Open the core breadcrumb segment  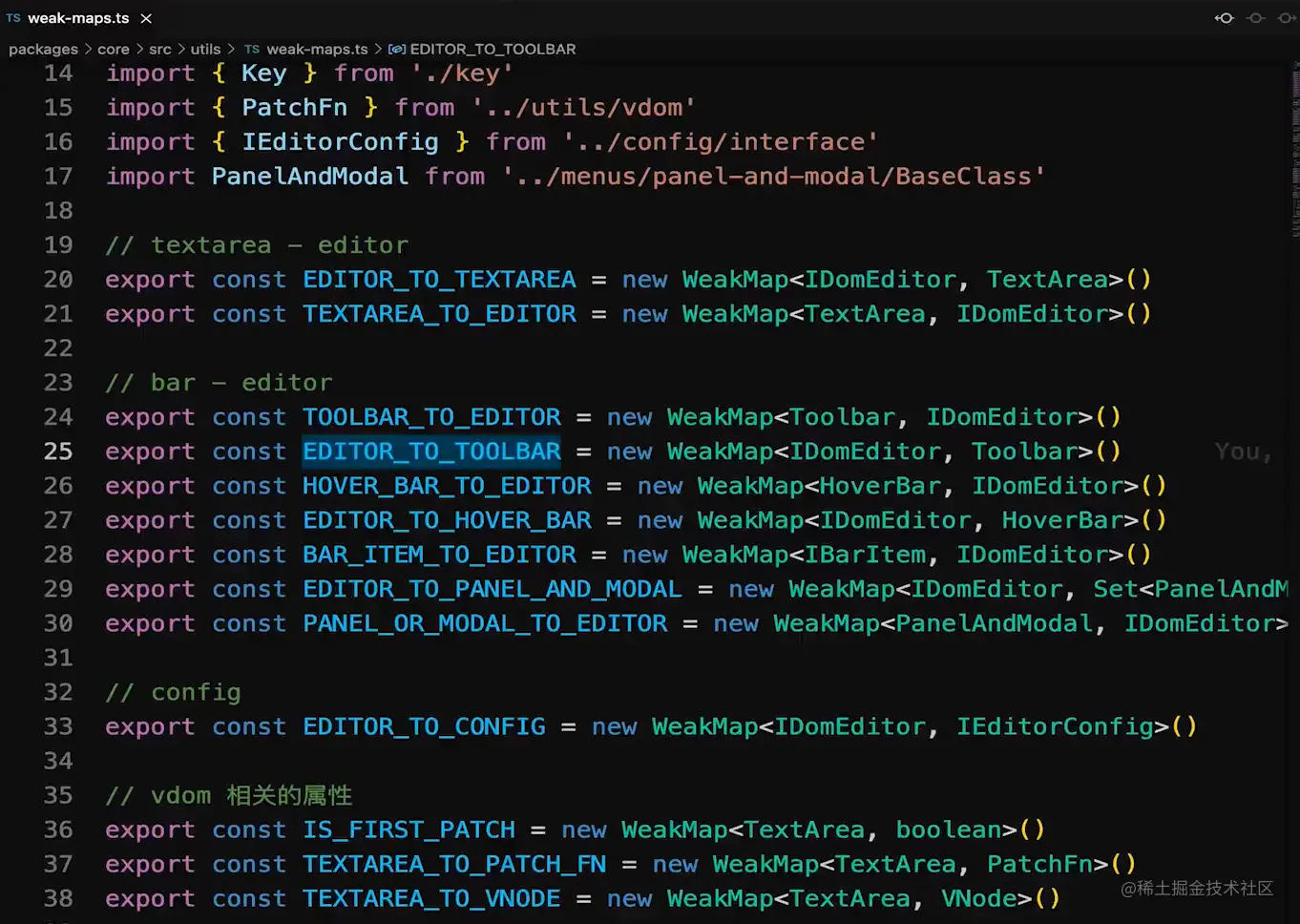tap(113, 49)
